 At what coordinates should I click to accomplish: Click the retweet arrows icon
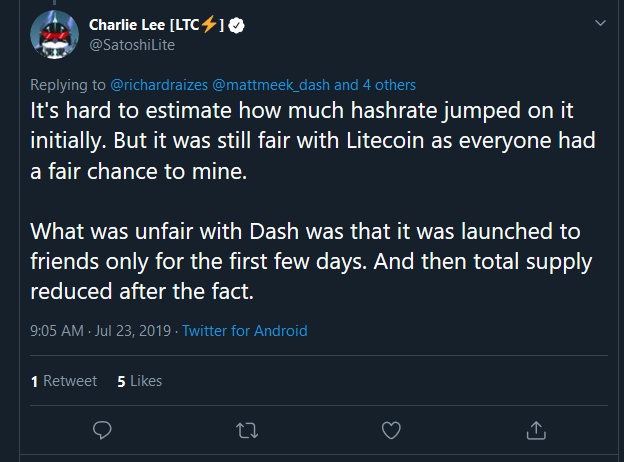pos(245,430)
